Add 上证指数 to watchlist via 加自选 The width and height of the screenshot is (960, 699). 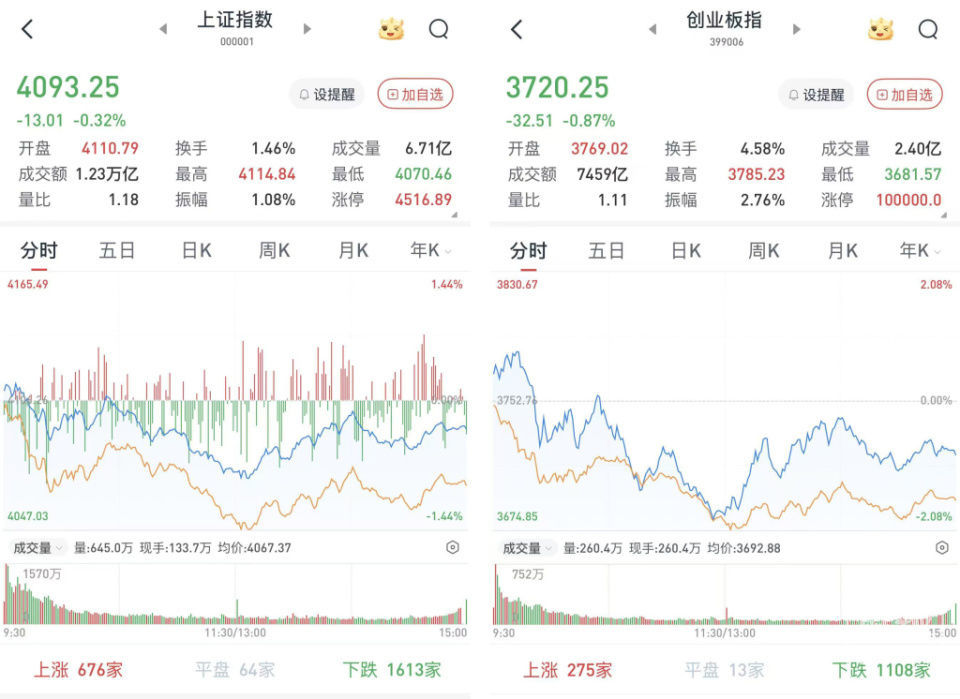pos(415,94)
